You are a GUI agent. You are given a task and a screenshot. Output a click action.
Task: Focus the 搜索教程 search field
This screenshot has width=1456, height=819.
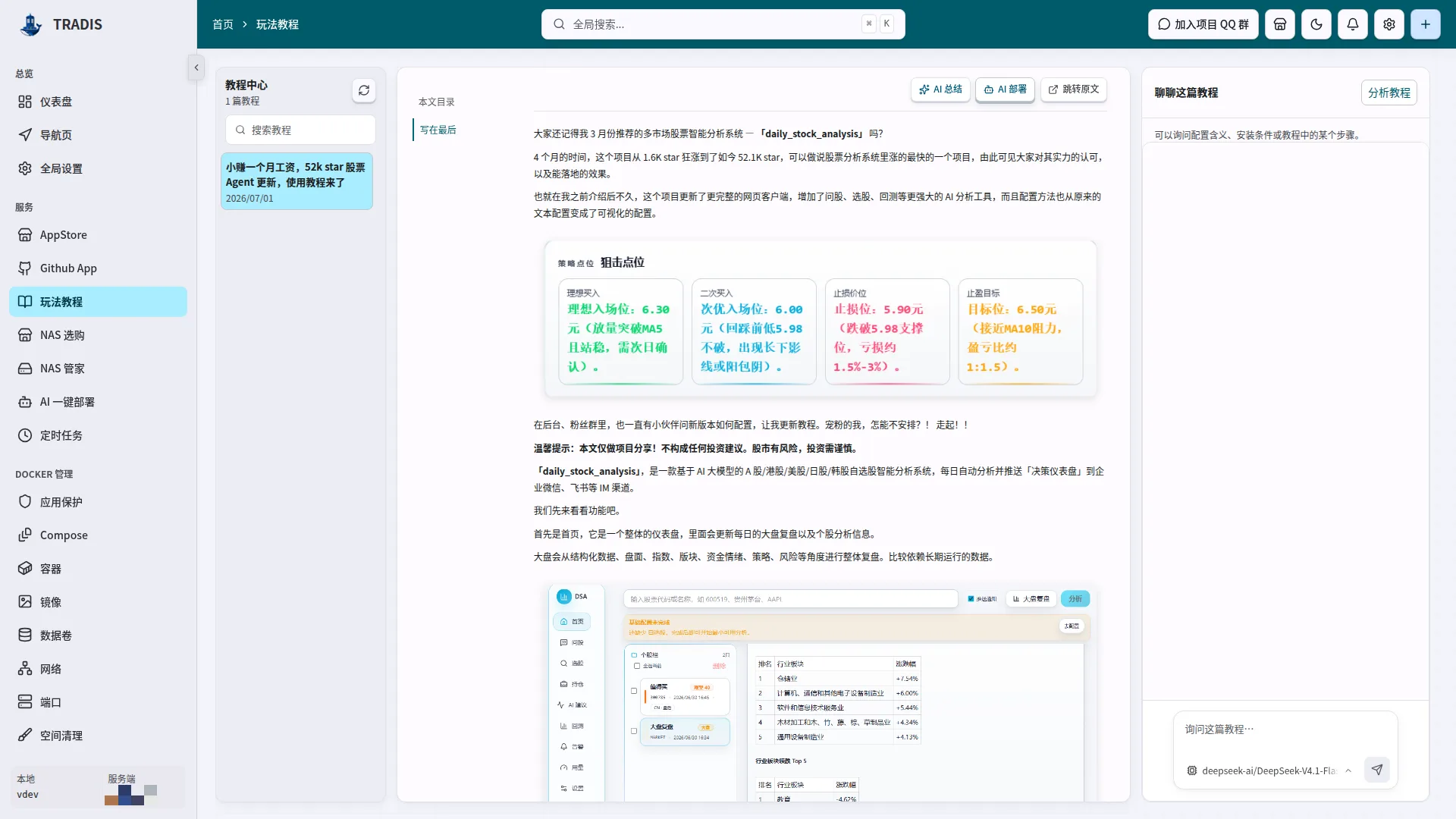(300, 130)
